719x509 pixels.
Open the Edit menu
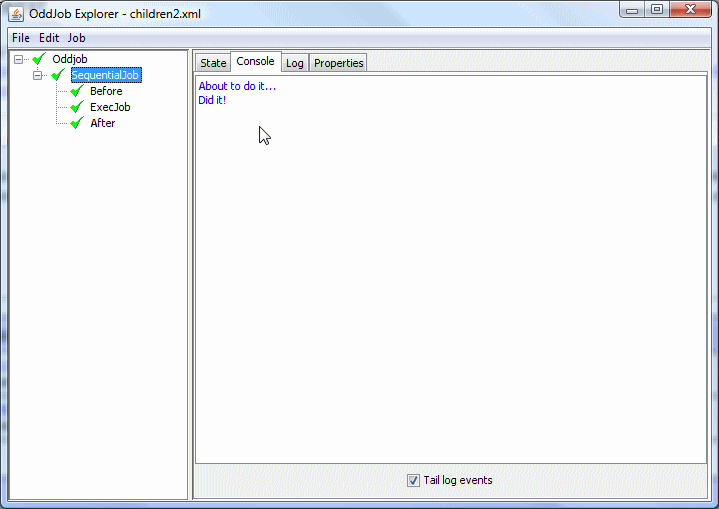49,38
